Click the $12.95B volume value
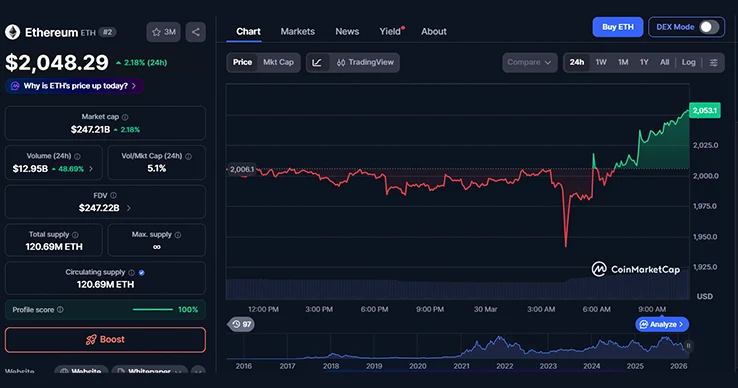The height and width of the screenshot is (388, 738). pyautogui.click(x=30, y=169)
